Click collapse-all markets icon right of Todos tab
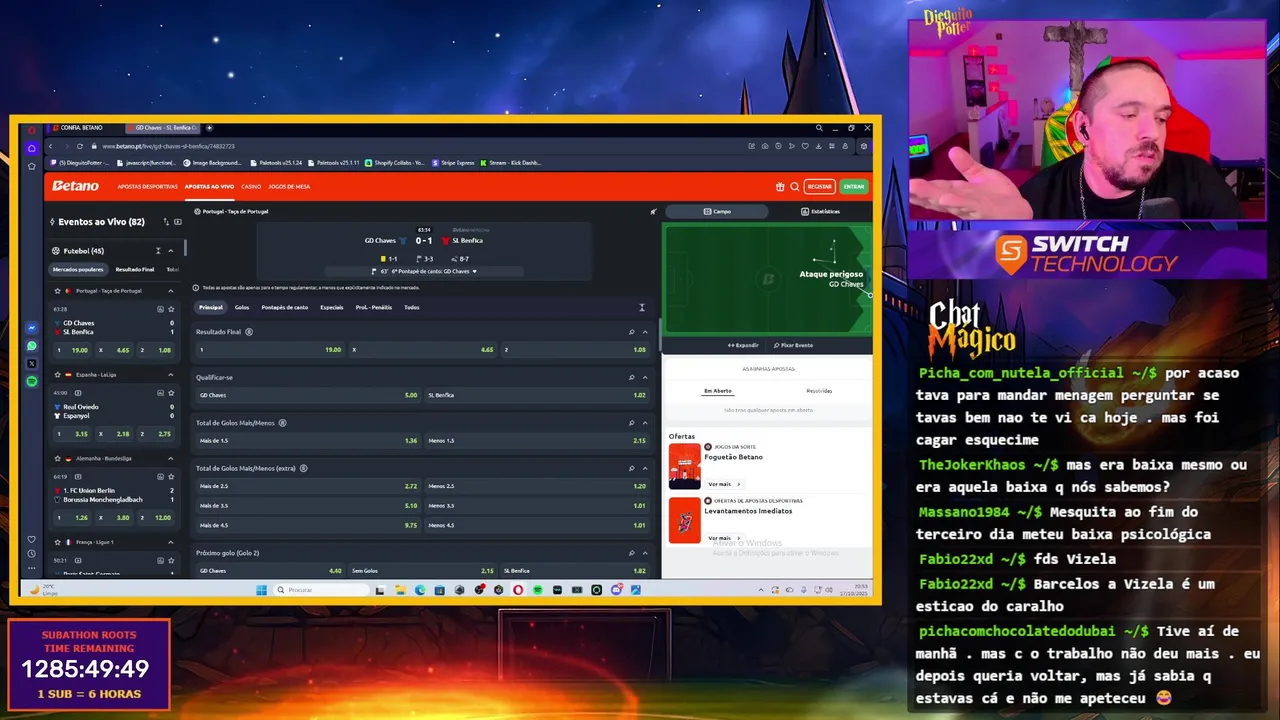 pyautogui.click(x=642, y=308)
